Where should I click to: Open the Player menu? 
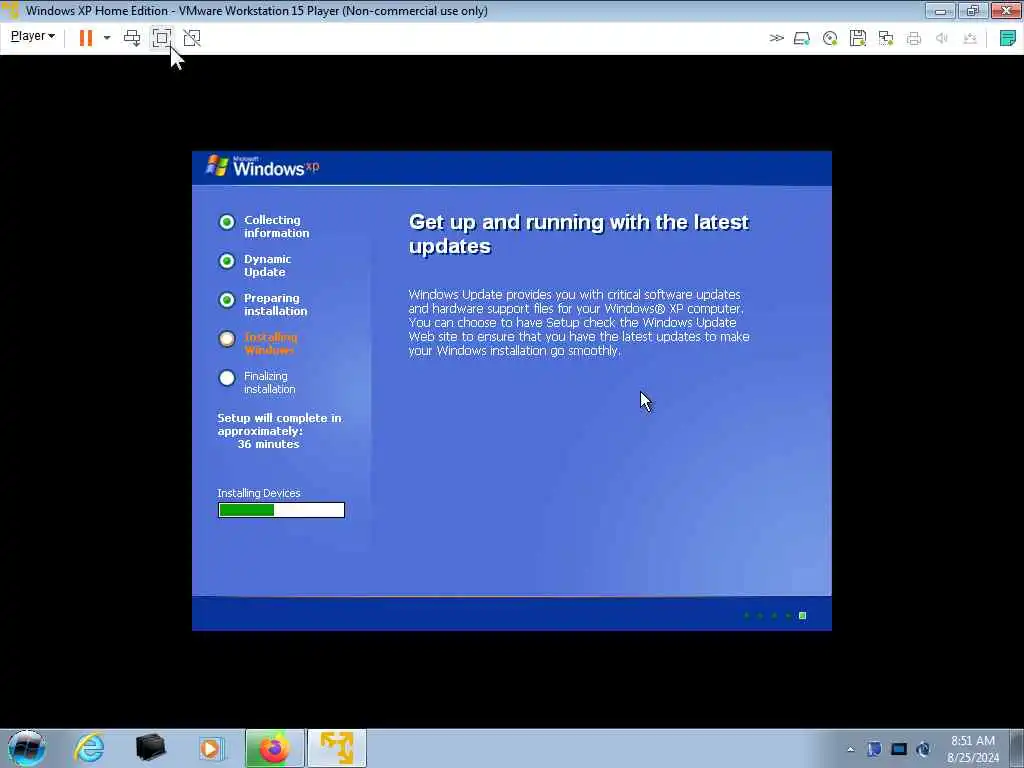33,37
